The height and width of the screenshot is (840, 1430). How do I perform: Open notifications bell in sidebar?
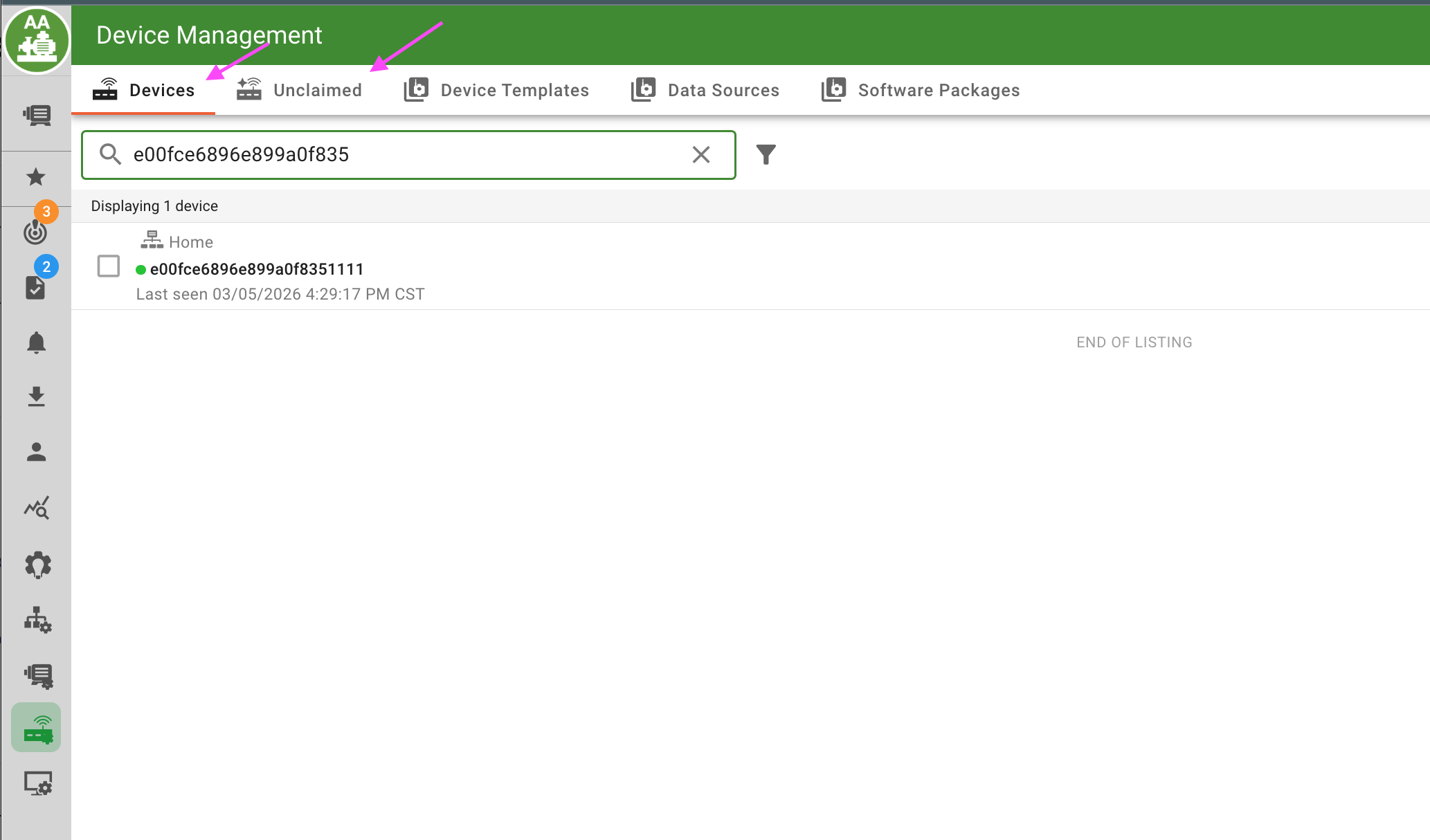click(x=36, y=343)
